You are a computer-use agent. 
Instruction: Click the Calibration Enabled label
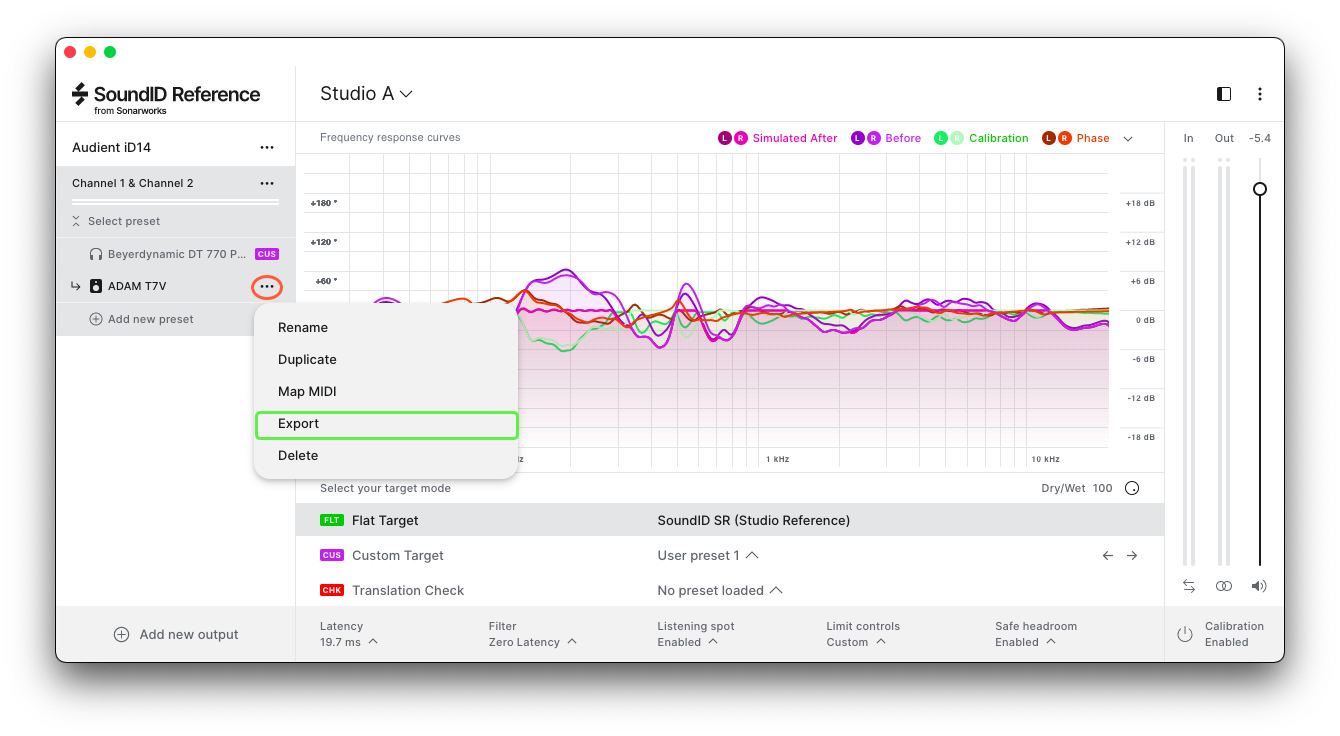point(1234,635)
